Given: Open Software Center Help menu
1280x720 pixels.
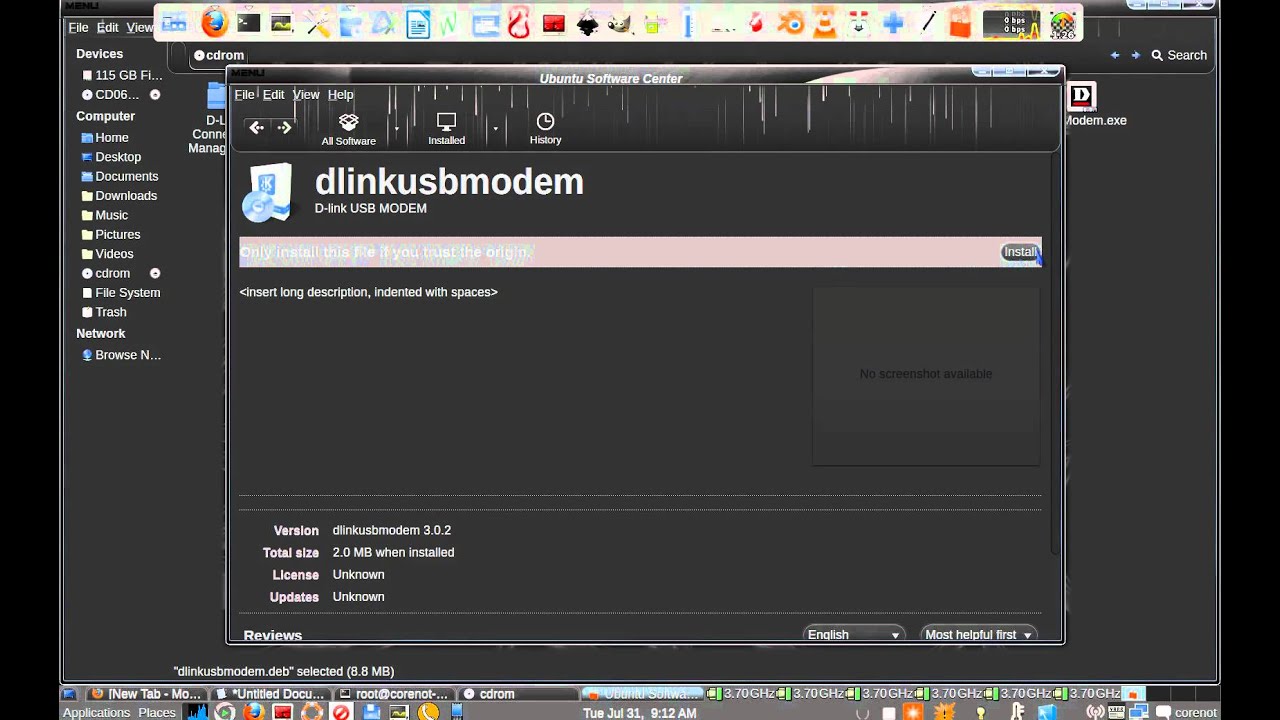Looking at the screenshot, I should [340, 94].
